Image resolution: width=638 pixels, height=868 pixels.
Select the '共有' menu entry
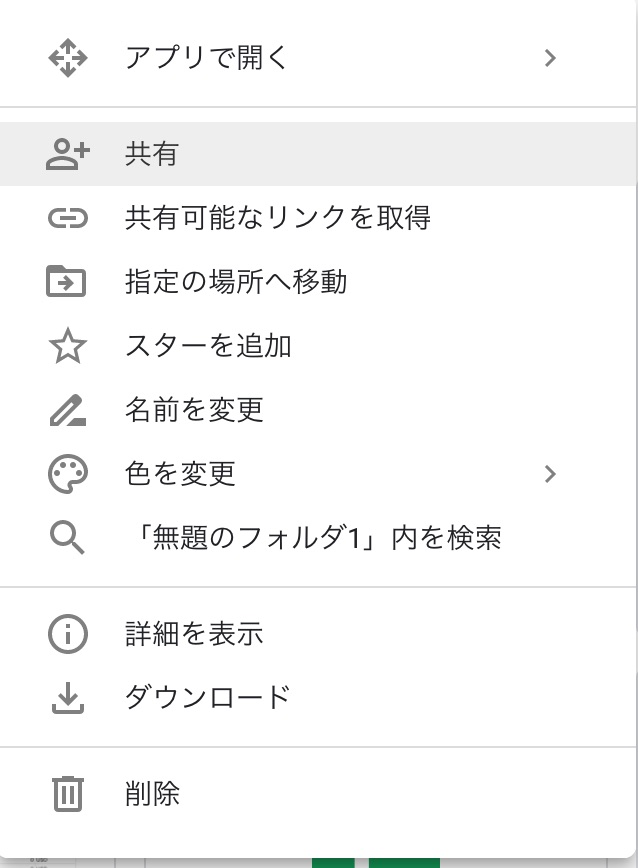pyautogui.click(x=152, y=154)
